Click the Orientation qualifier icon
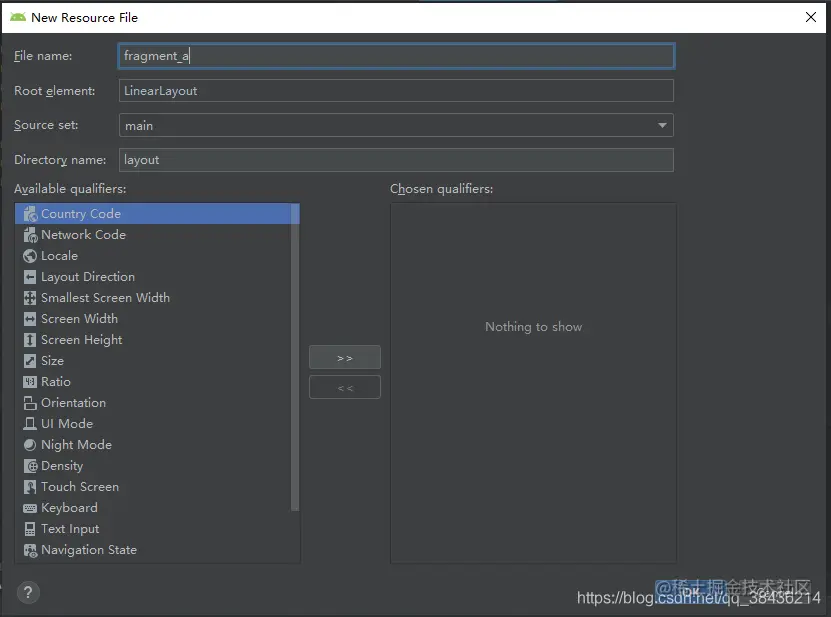Screen dimensions: 831x617 30,403
